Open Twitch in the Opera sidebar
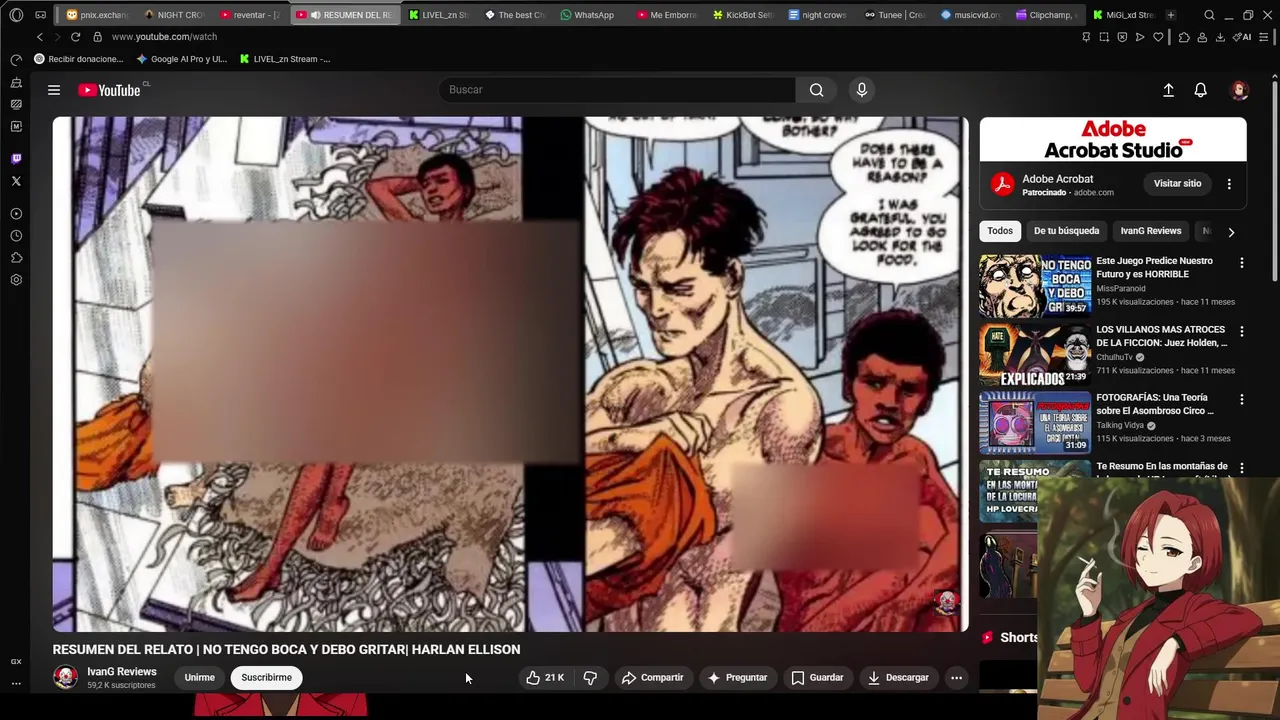The width and height of the screenshot is (1280, 720). point(16,159)
